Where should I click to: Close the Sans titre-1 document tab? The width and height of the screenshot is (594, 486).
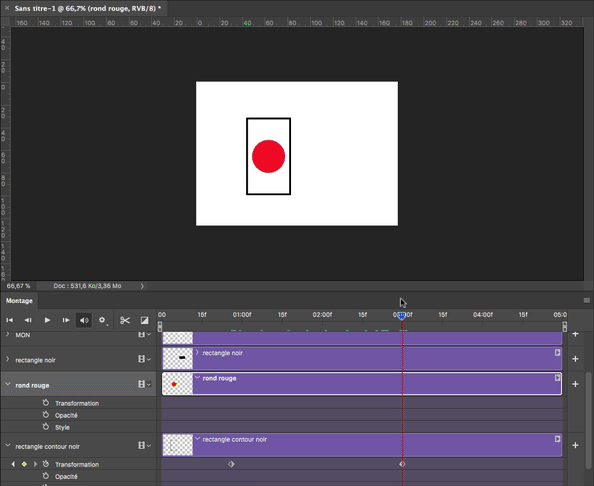coord(7,8)
